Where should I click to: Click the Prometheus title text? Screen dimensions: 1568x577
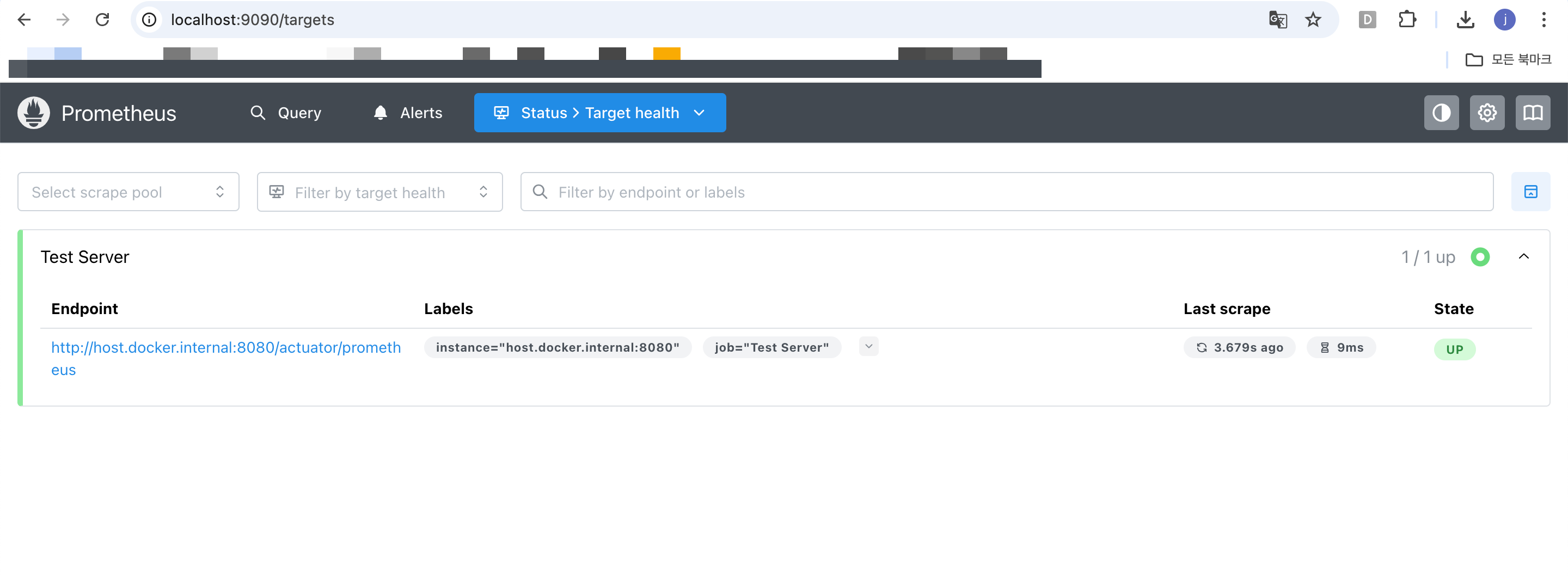(119, 113)
